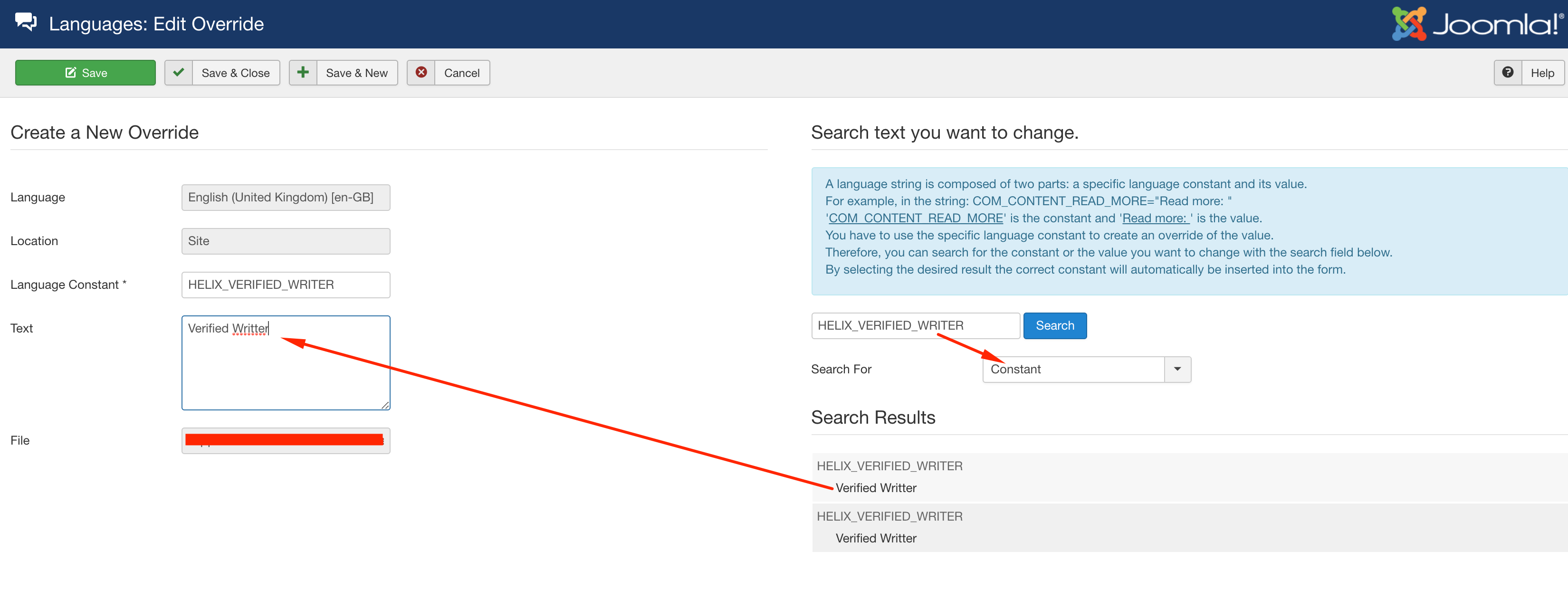Screen dimensions: 1568x589
Task: Click the COM_CONTENT_READ_MORE underlined link
Action: (x=916, y=218)
